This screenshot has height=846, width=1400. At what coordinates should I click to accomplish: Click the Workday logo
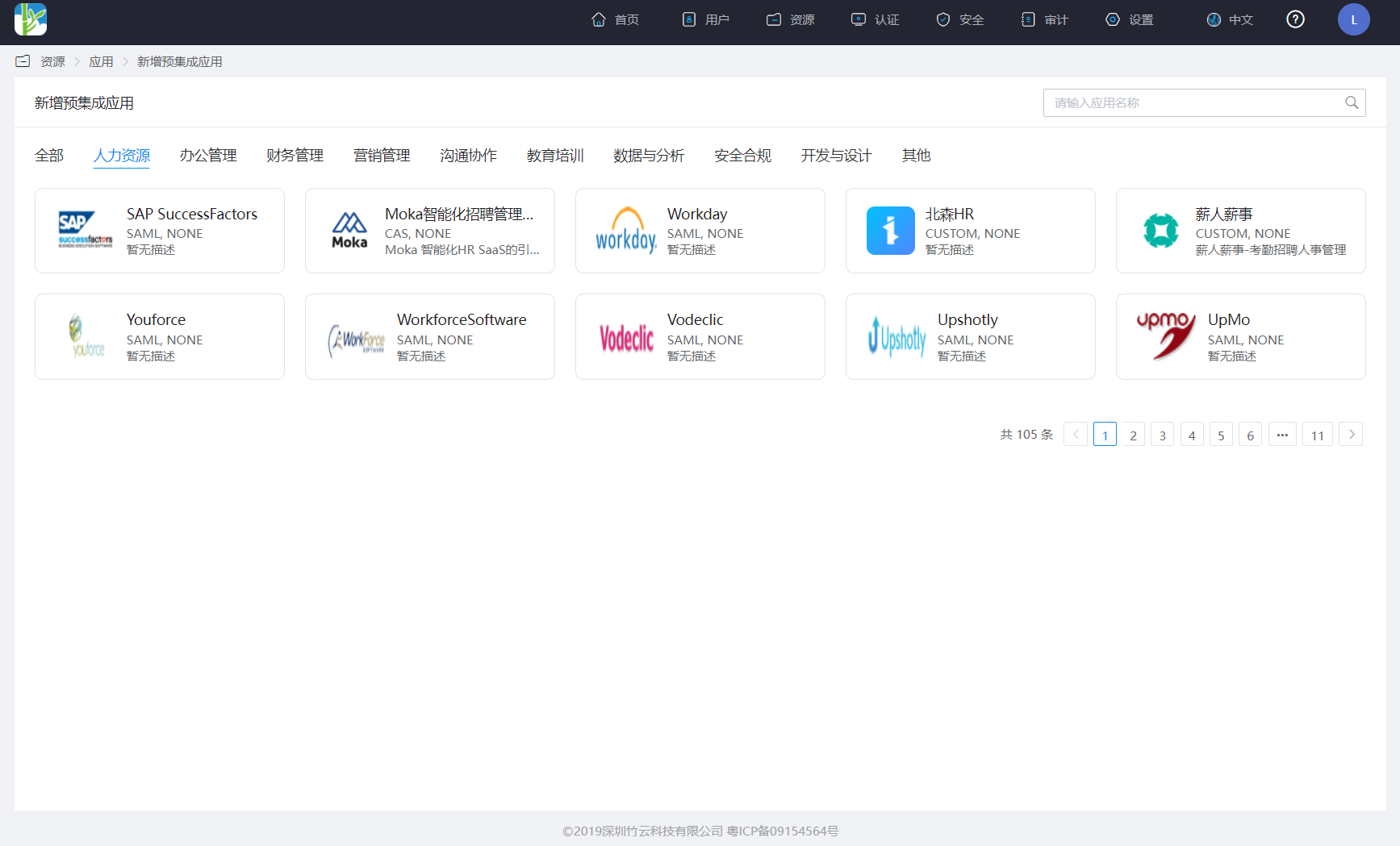[x=626, y=231]
